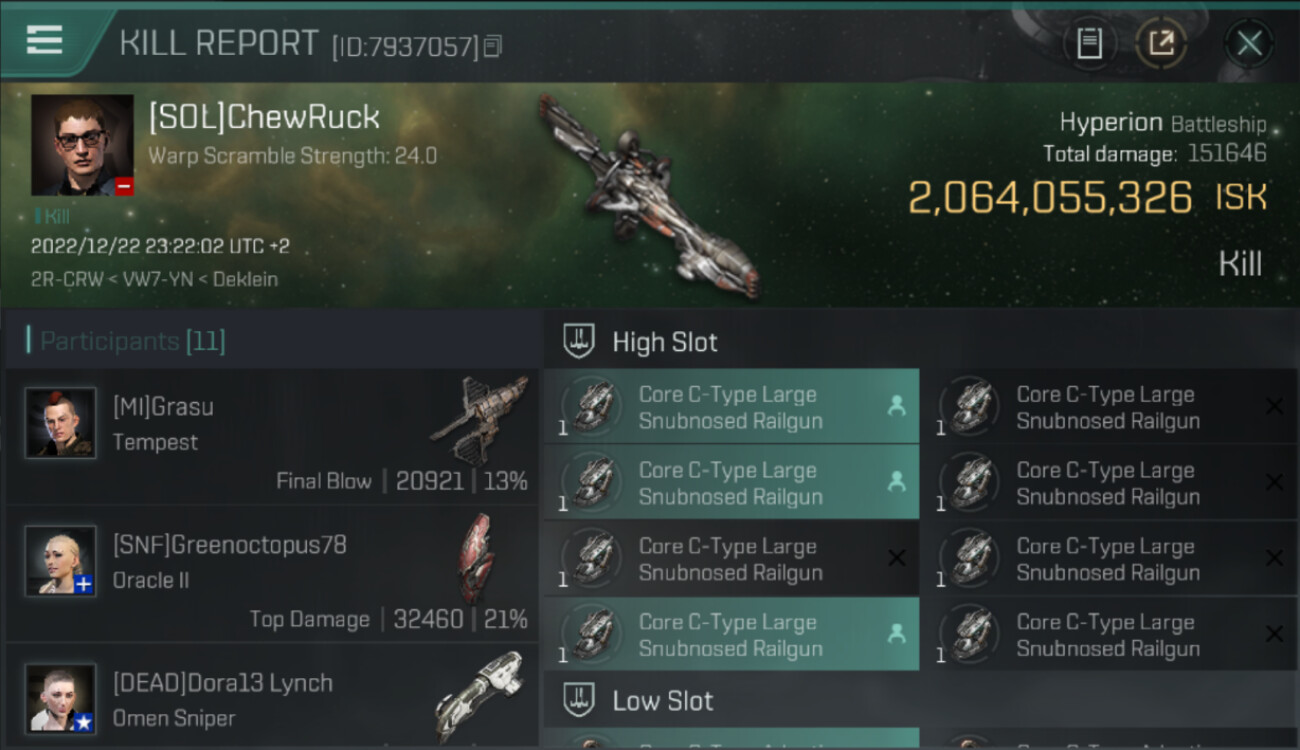Select the first right-column Snubnosed Railgun
This screenshot has height=750, width=1300.
[x=1110, y=407]
